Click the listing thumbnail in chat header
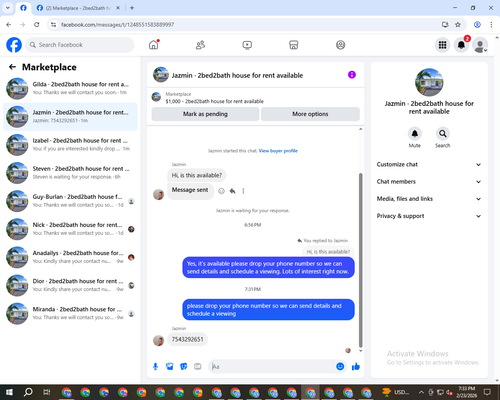The width and height of the screenshot is (500, 400). tap(161, 75)
